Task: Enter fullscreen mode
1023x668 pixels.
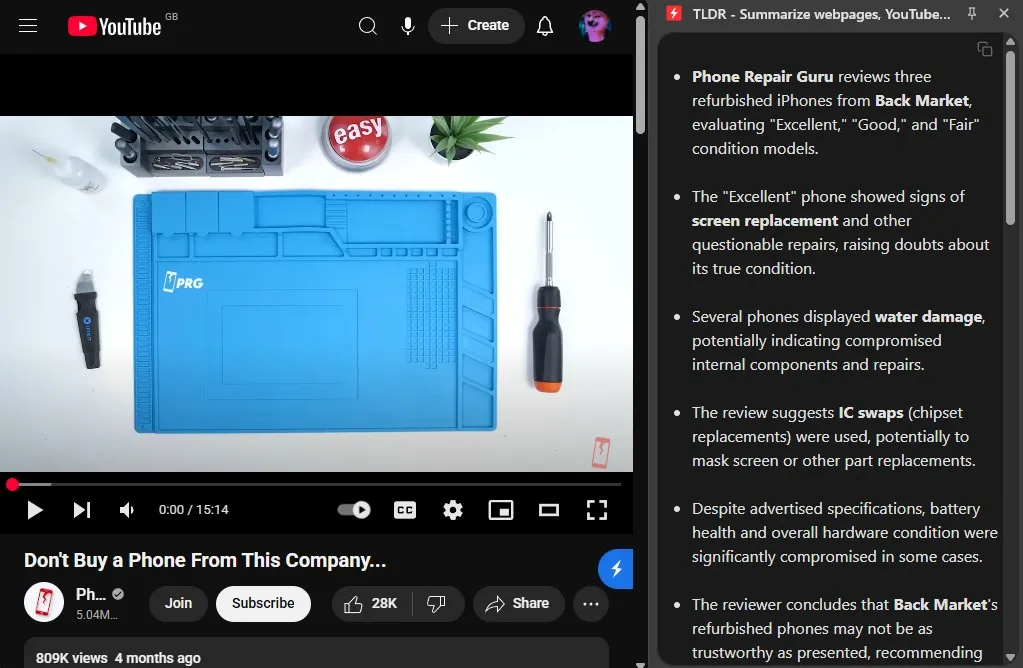Action: pyautogui.click(x=596, y=510)
